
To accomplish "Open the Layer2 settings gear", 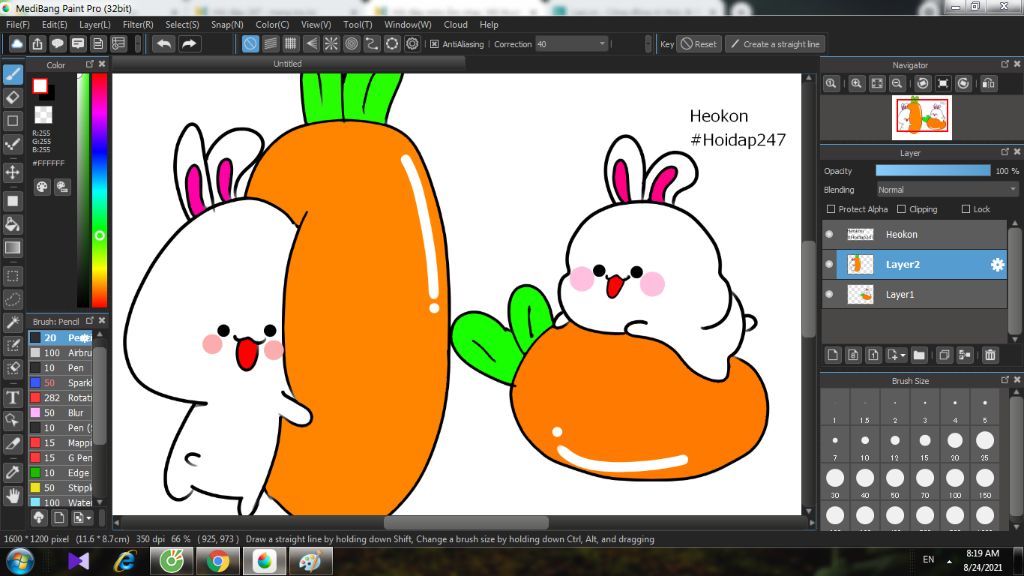I will (x=997, y=264).
